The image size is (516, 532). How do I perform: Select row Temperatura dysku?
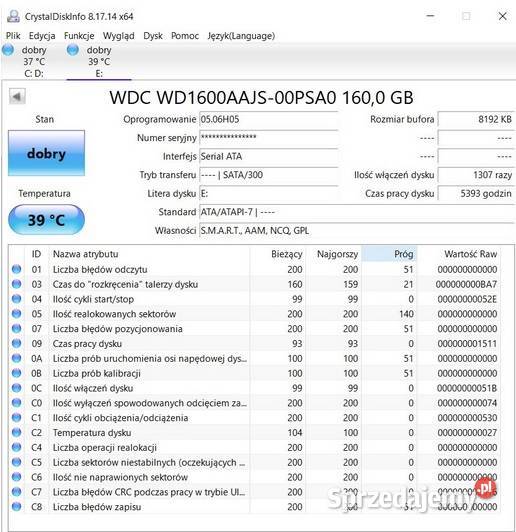254,433
